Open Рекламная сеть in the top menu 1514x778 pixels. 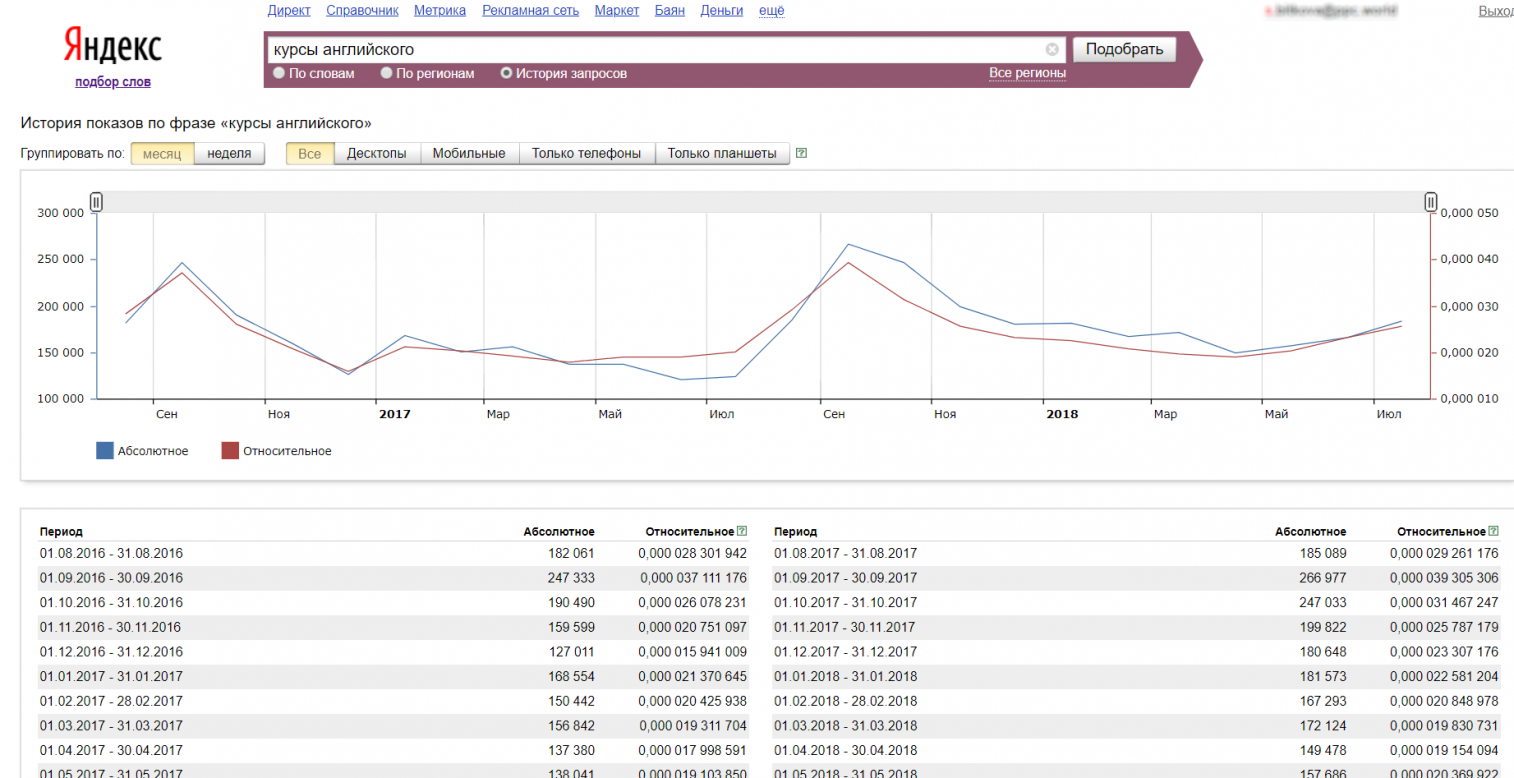pyautogui.click(x=530, y=11)
